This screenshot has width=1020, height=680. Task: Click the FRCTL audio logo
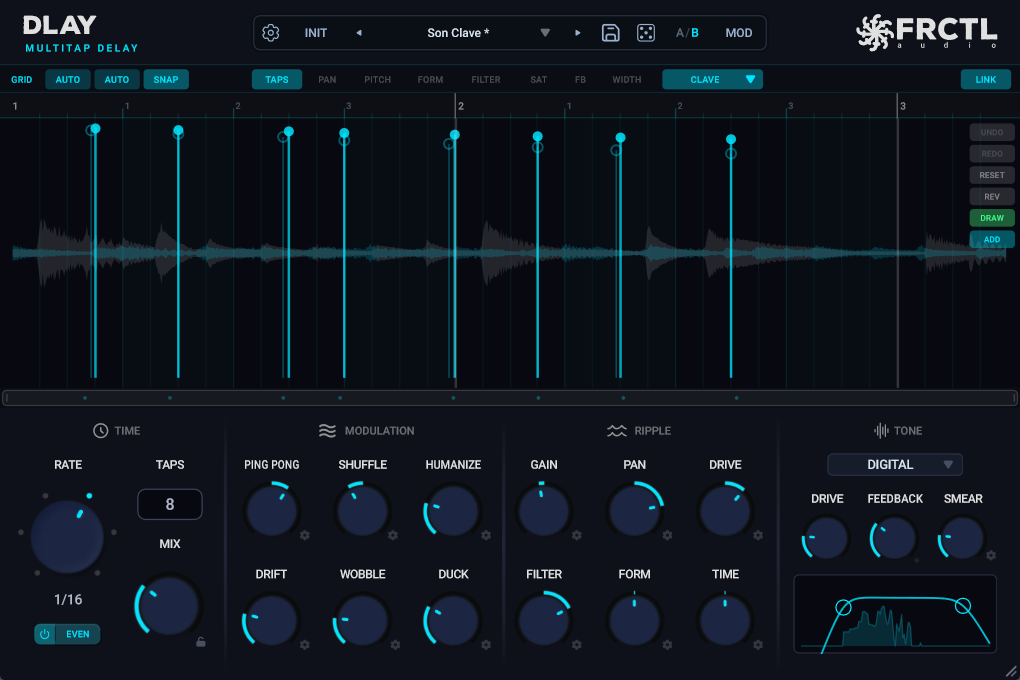(x=926, y=32)
